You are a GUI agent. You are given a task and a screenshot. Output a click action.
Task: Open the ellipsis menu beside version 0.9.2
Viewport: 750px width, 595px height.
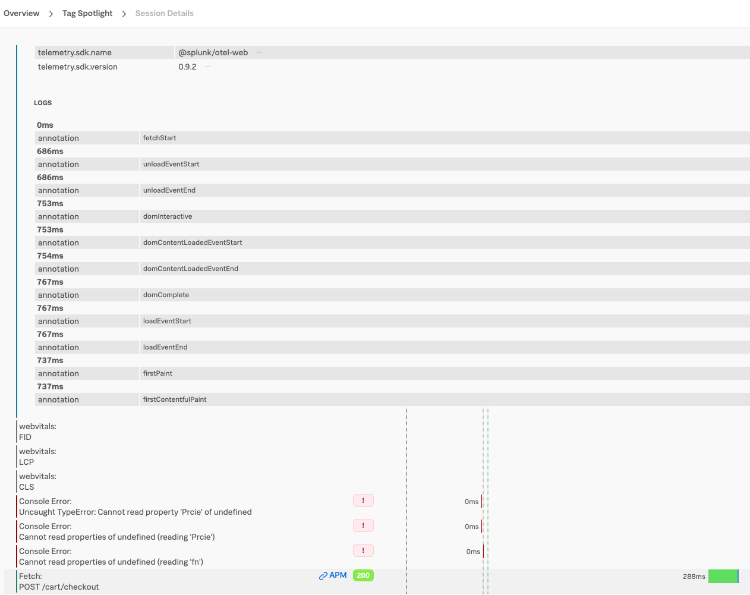(207, 67)
